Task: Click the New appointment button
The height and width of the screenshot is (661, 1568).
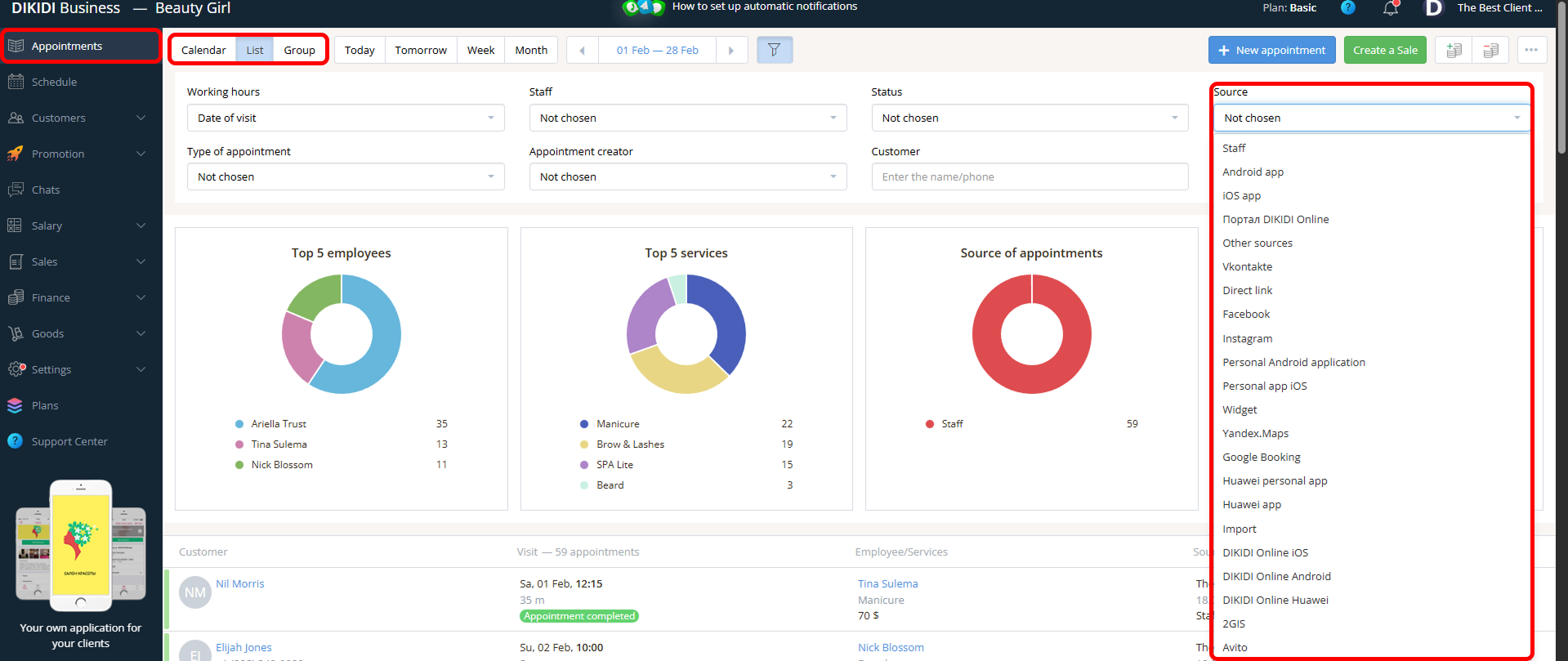Action: point(1271,50)
